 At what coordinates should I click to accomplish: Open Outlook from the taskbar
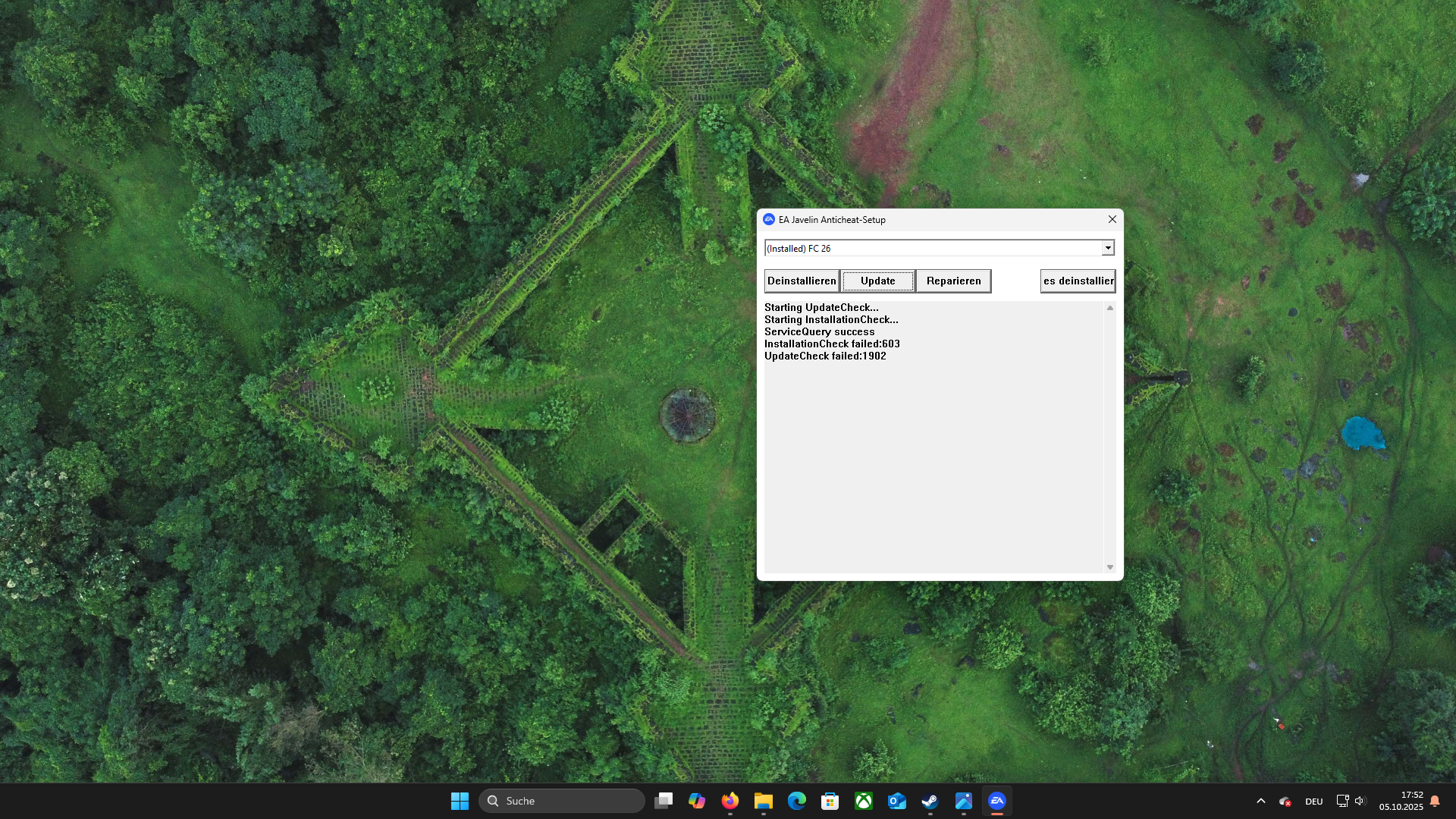pos(897,801)
